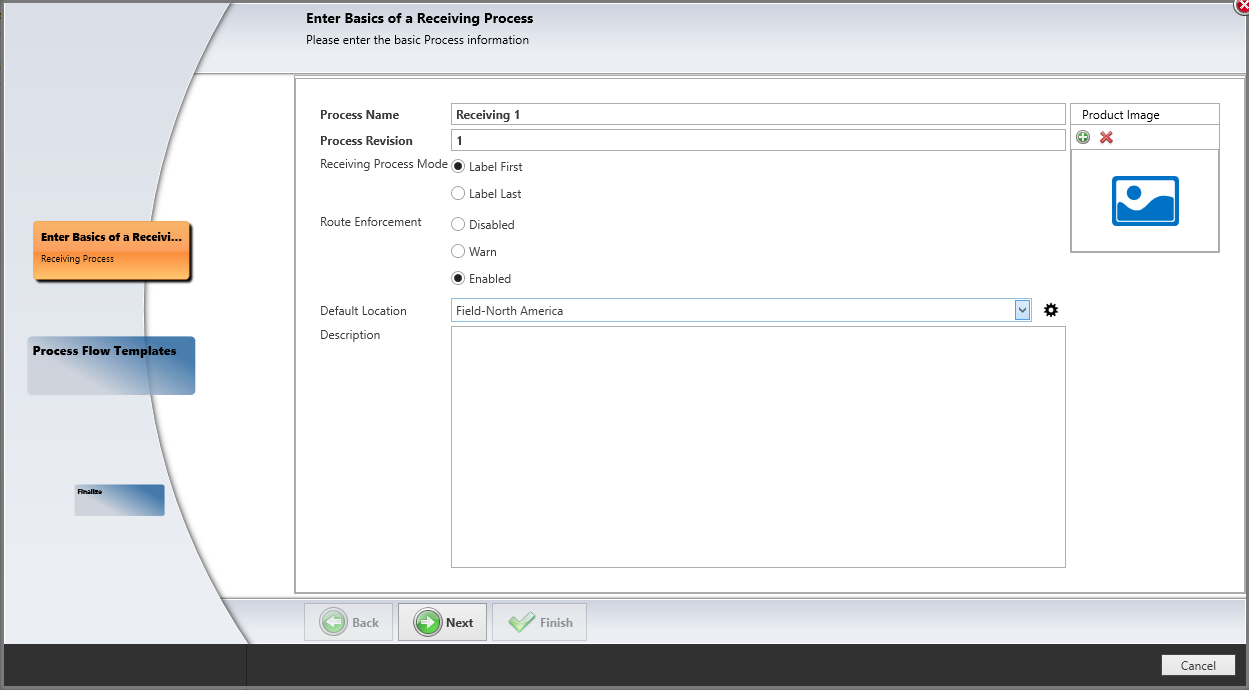Set Route Enforcement to Warn
Image resolution: width=1249 pixels, height=690 pixels.
click(458, 251)
